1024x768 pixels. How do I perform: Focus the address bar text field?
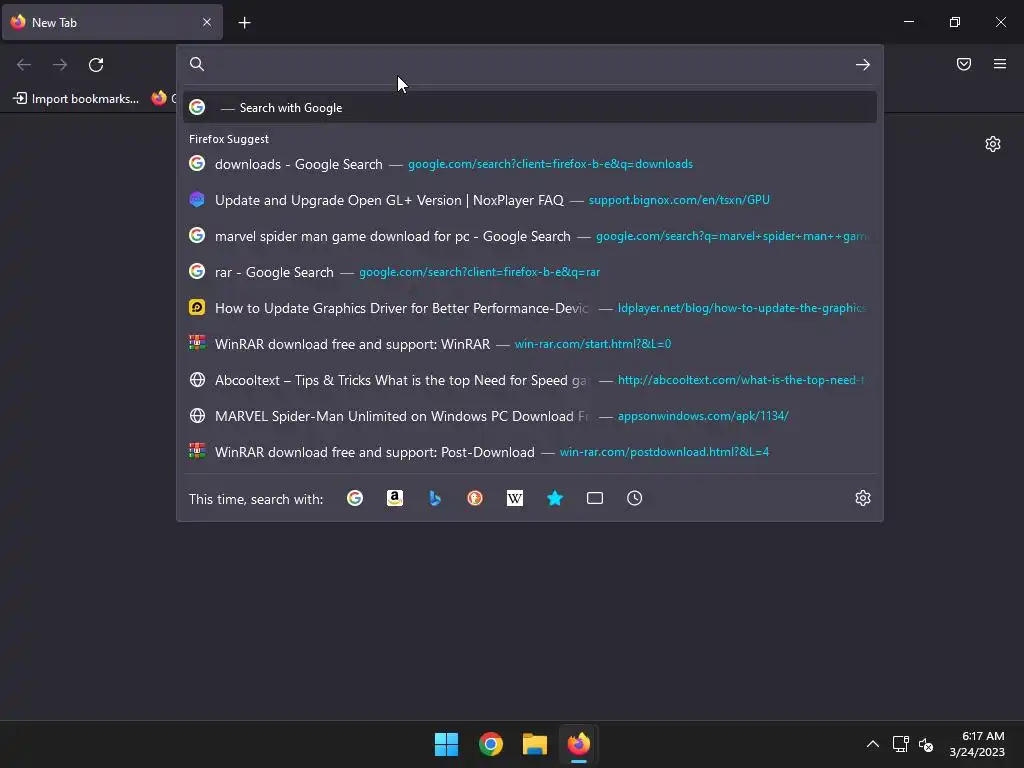pyautogui.click(x=530, y=64)
